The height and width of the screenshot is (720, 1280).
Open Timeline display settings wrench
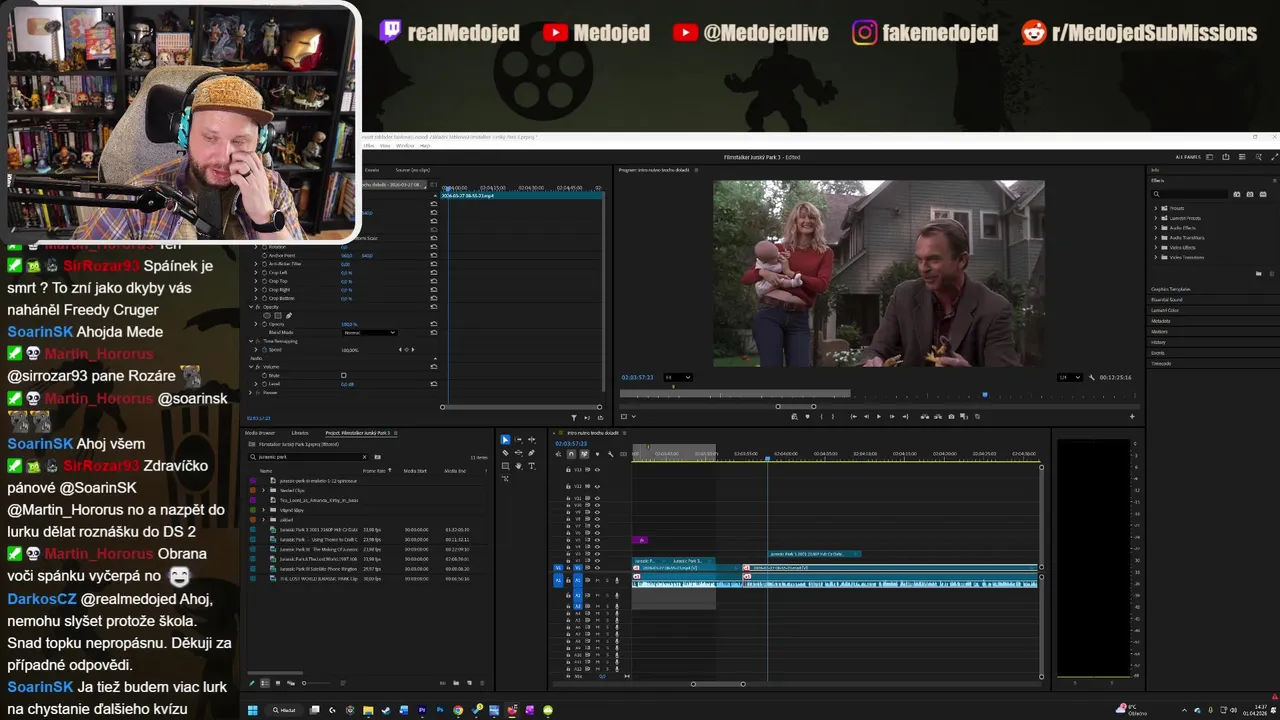coord(611,454)
